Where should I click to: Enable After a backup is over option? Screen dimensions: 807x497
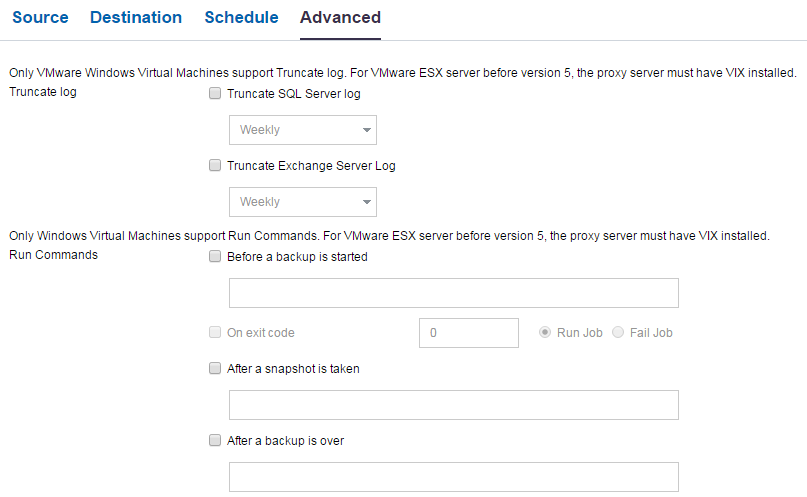(215, 440)
